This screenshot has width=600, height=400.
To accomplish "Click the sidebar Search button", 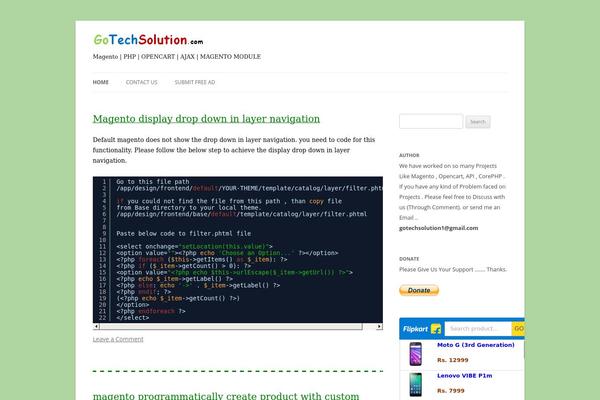I will [478, 122].
